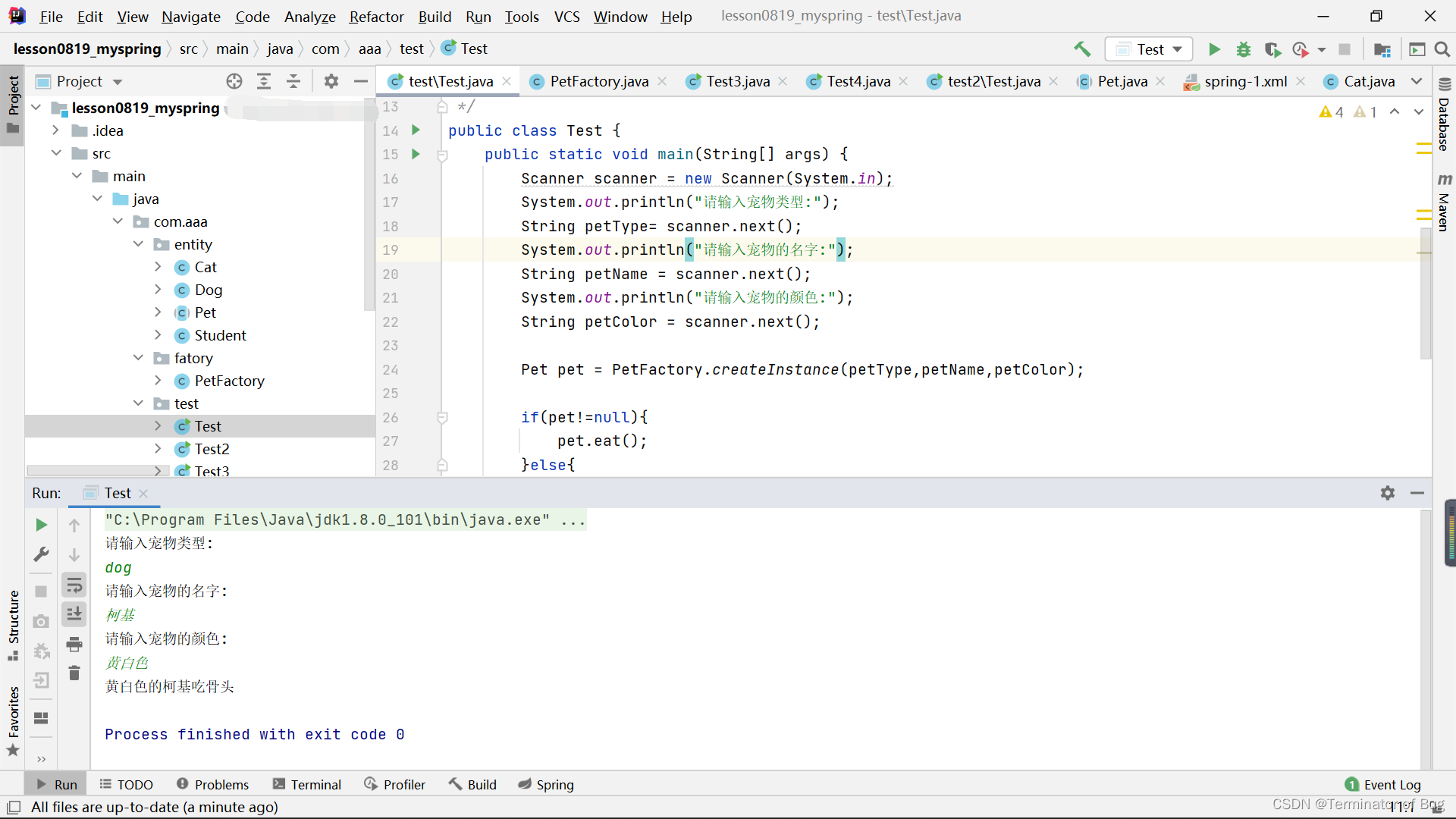
Task: Select the Dog class in project tree
Action: pos(208,290)
